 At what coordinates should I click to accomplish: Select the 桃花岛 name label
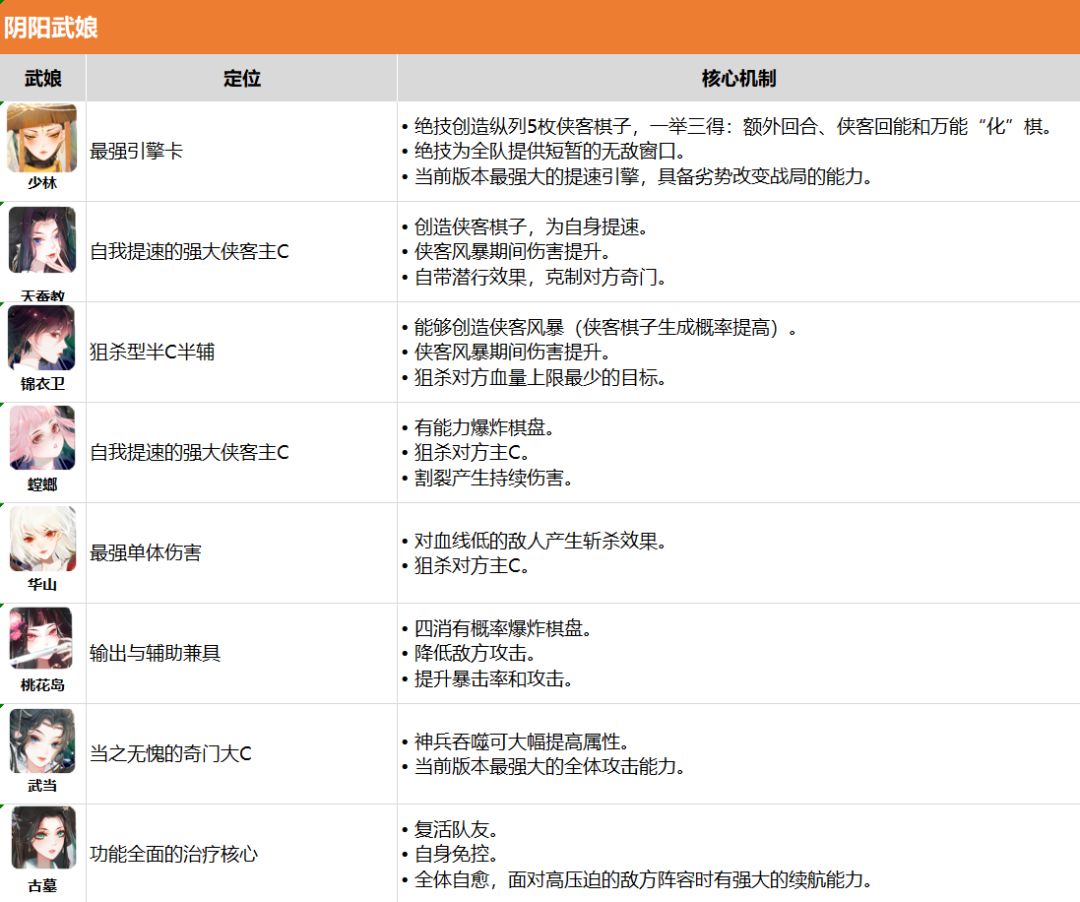pos(42,684)
